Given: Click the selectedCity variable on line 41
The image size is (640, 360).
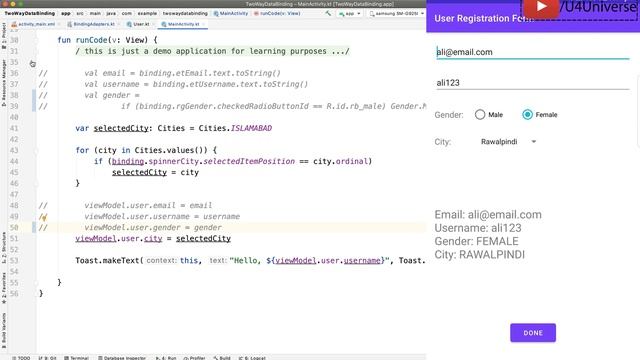Looking at the screenshot, I should [121, 128].
